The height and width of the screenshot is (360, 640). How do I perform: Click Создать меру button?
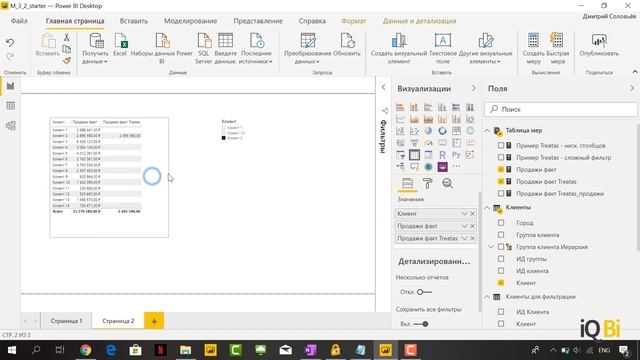[x=533, y=48]
